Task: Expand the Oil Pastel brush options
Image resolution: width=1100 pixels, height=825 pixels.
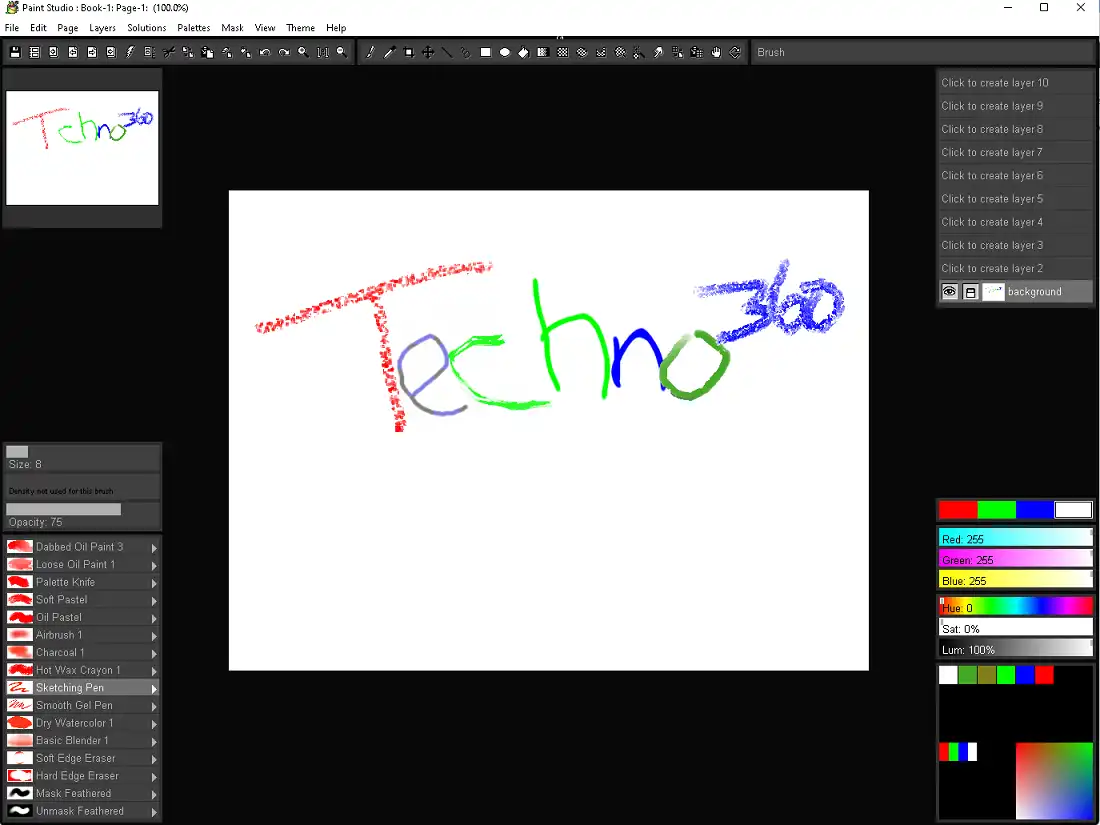Action: pos(152,616)
